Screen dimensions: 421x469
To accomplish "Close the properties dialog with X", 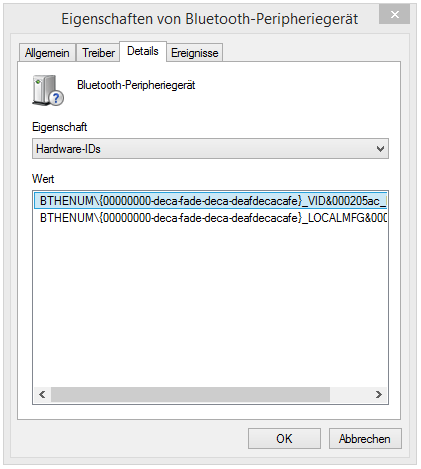I will tap(394, 15).
